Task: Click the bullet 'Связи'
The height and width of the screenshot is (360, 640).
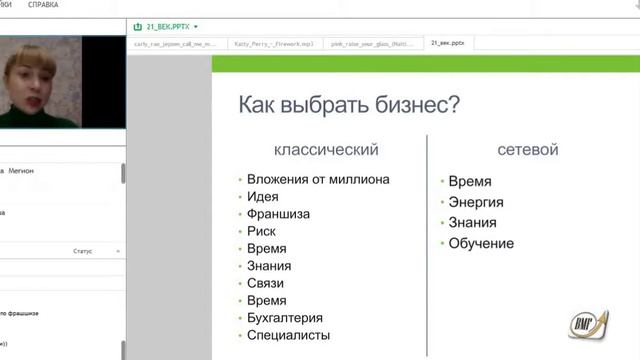Action: tap(265, 283)
